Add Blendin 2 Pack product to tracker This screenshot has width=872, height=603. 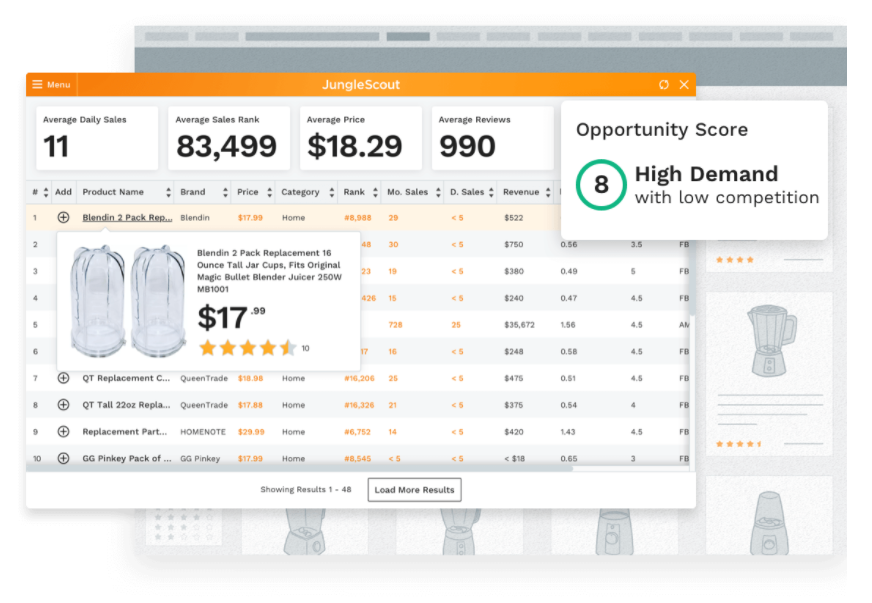[x=63, y=218]
